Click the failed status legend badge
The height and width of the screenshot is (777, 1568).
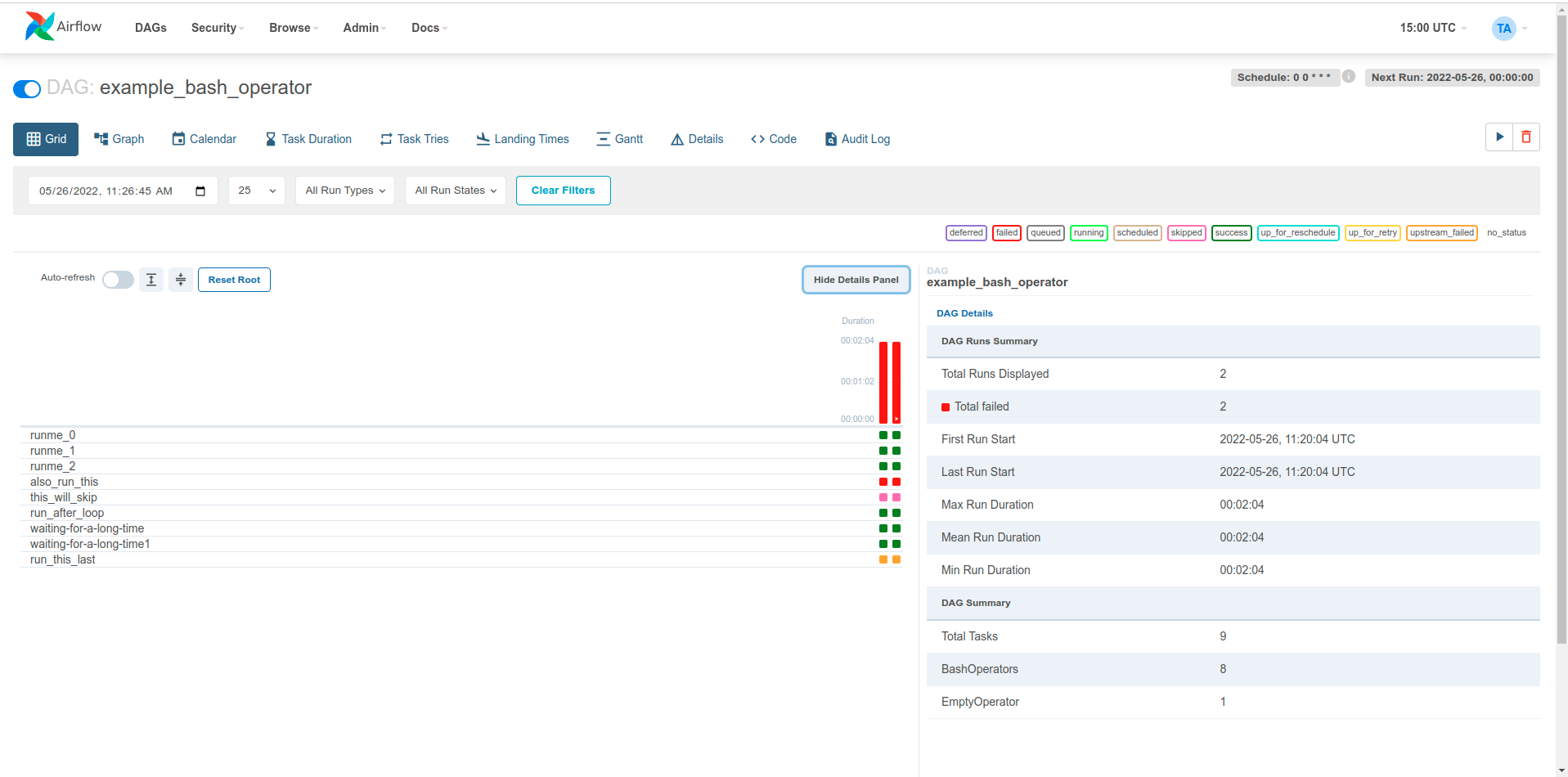coord(1007,233)
